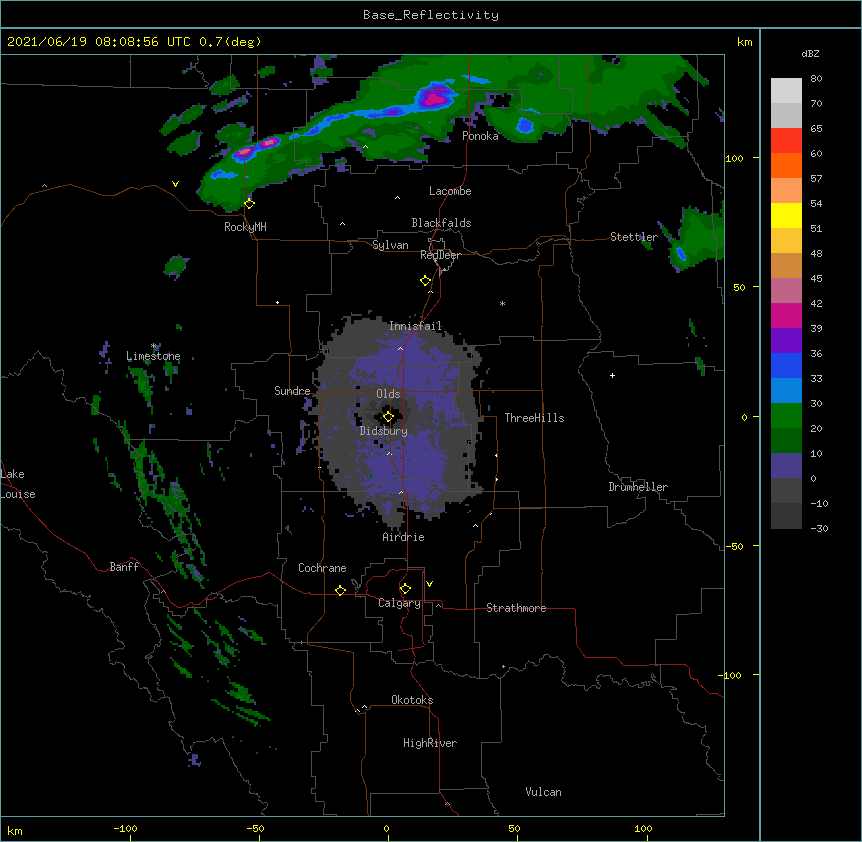
Task: Pick the purple 39 dBZ legend swatch
Action: (786, 341)
